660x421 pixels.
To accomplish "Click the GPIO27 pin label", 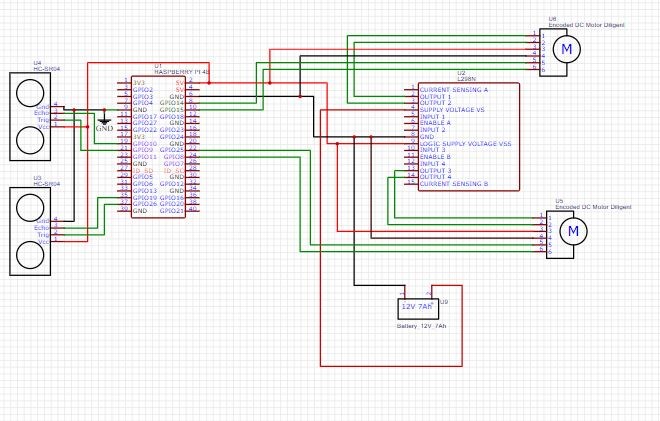I will click(145, 123).
